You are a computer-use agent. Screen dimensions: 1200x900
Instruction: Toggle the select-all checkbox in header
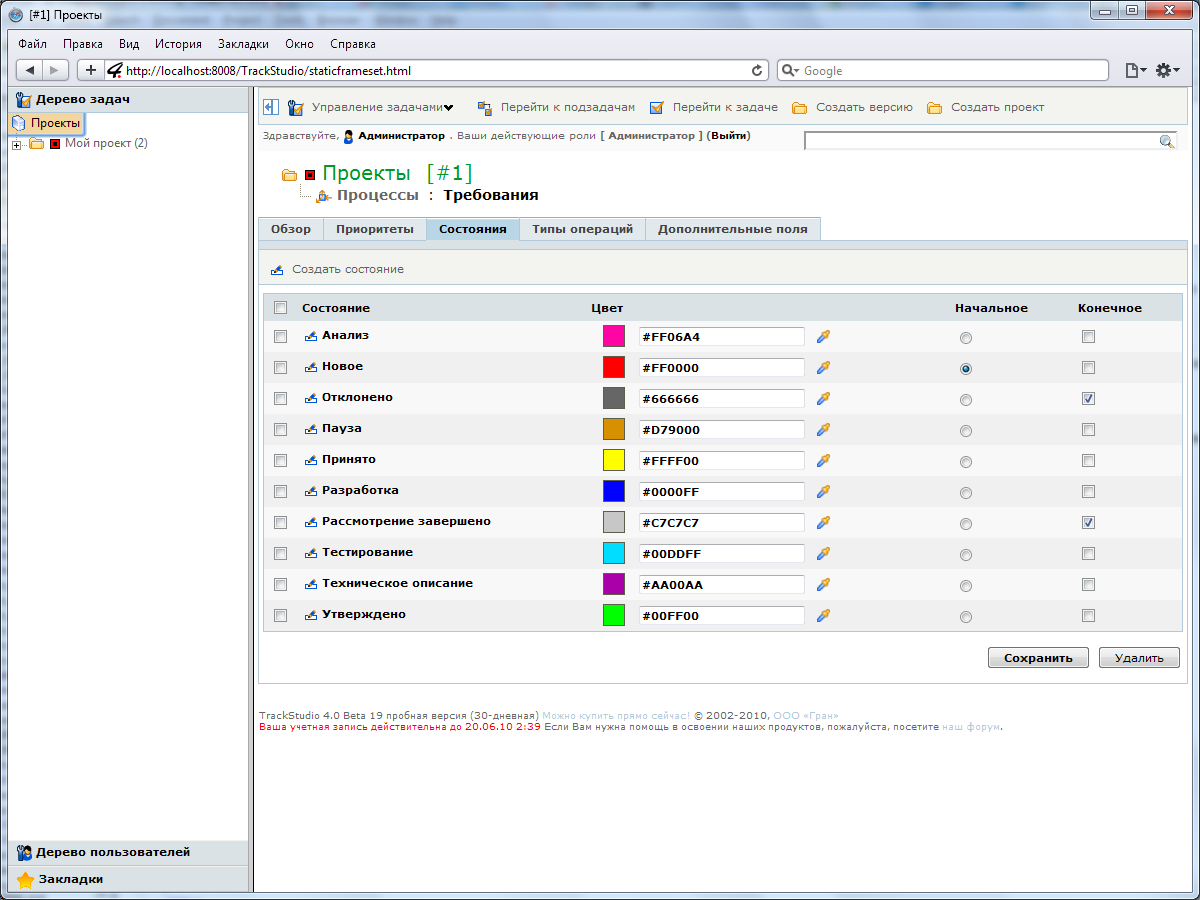pos(280,308)
